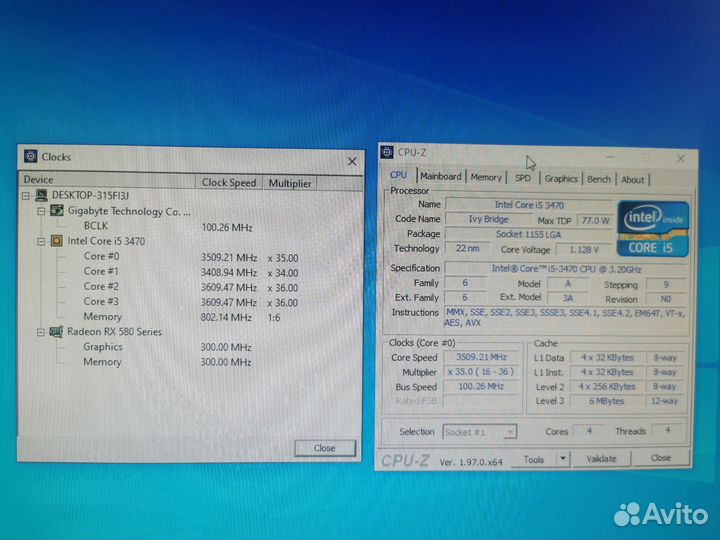Select the Core #3 row

[101, 301]
